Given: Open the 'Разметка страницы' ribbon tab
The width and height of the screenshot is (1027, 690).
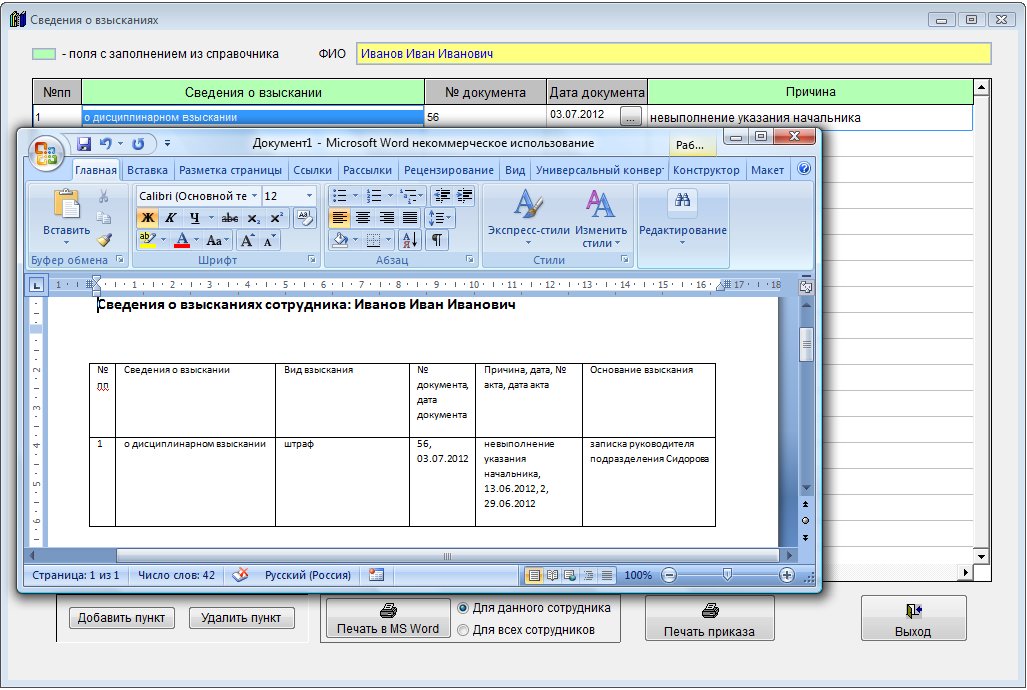Looking at the screenshot, I should pyautogui.click(x=232, y=170).
